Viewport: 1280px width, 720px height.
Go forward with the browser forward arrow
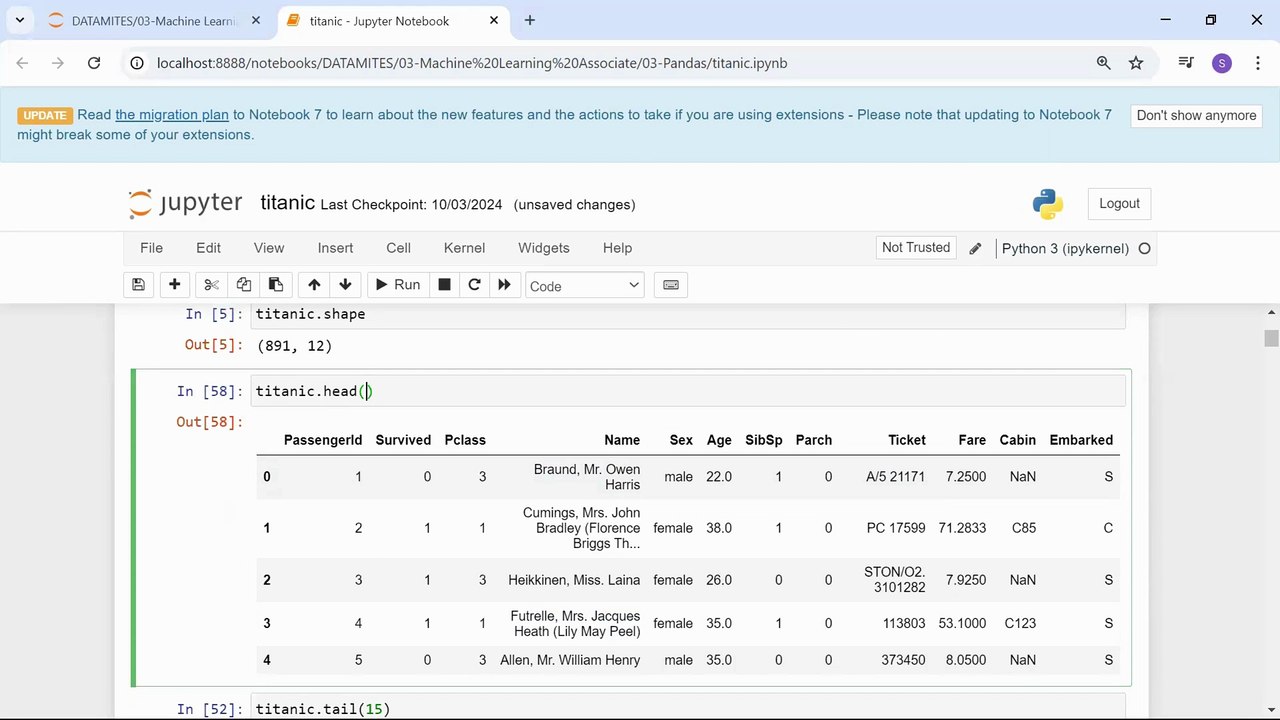pyautogui.click(x=58, y=63)
